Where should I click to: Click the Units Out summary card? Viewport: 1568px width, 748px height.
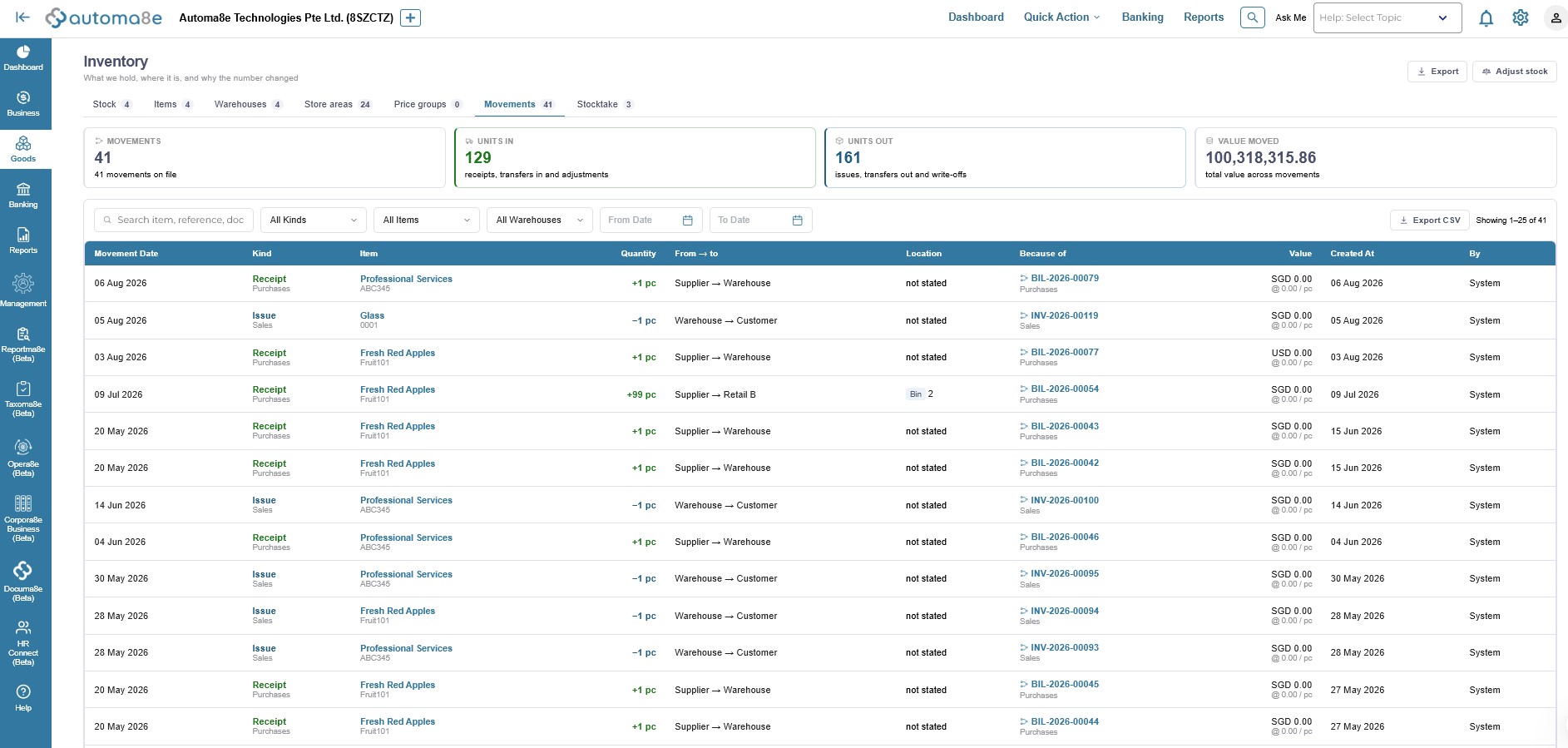[x=1005, y=157]
